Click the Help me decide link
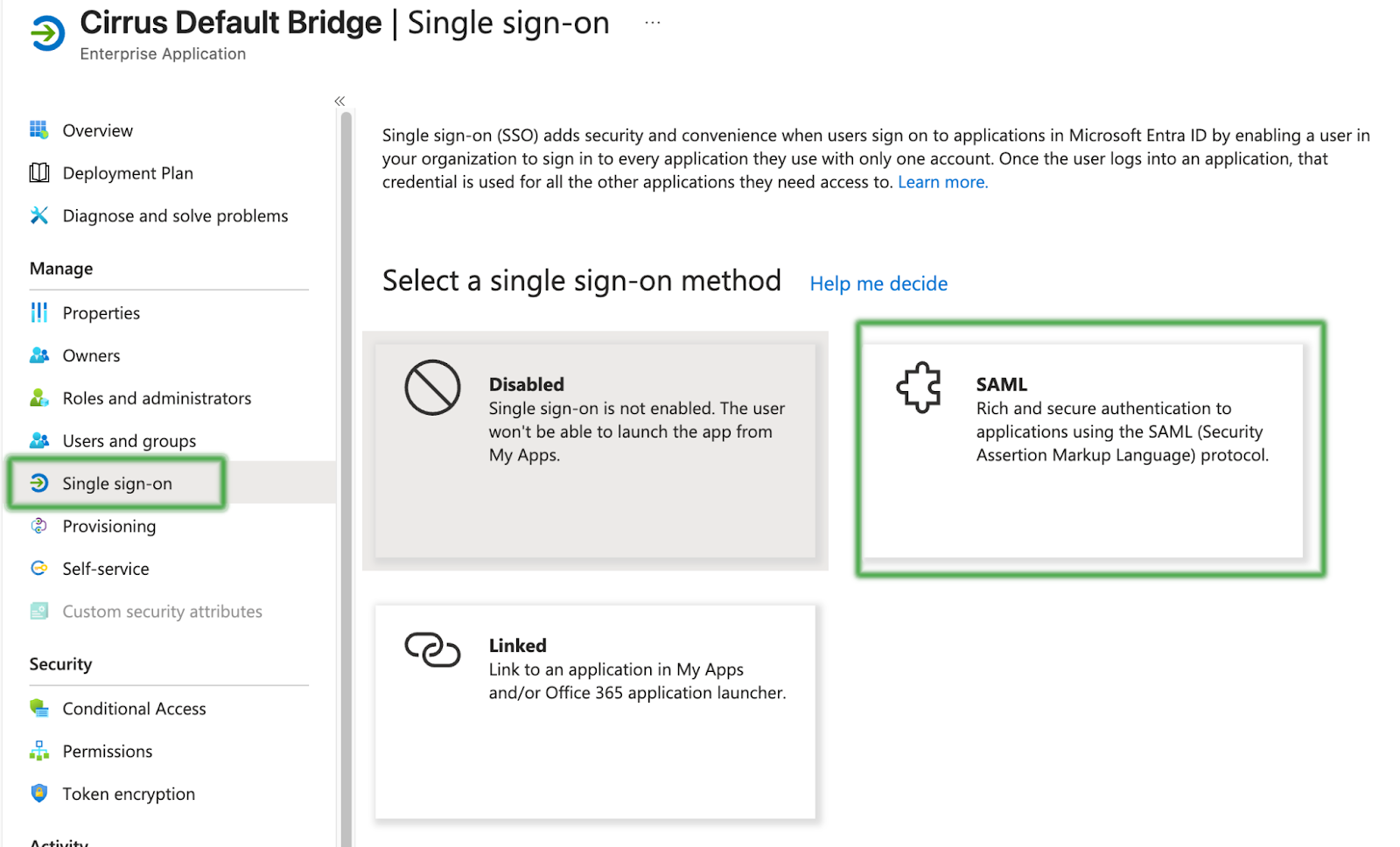 pyautogui.click(x=878, y=283)
